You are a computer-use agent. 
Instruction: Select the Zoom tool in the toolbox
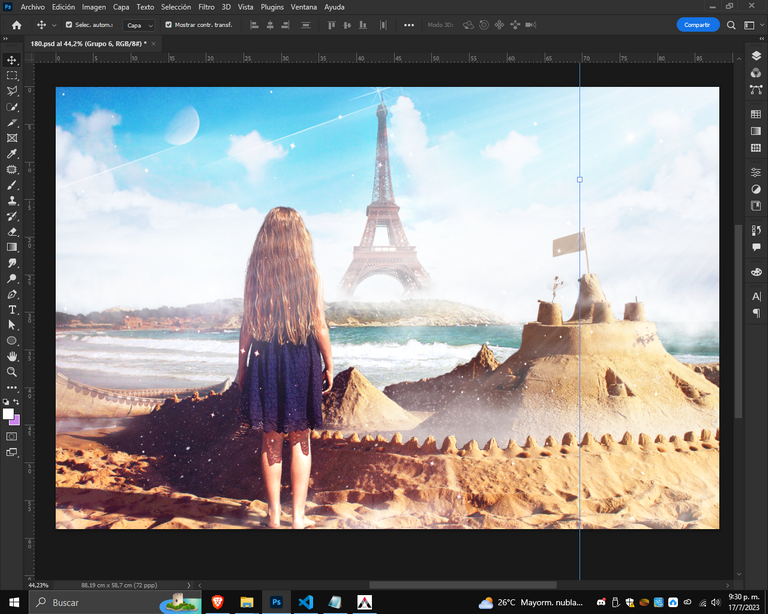click(x=12, y=372)
